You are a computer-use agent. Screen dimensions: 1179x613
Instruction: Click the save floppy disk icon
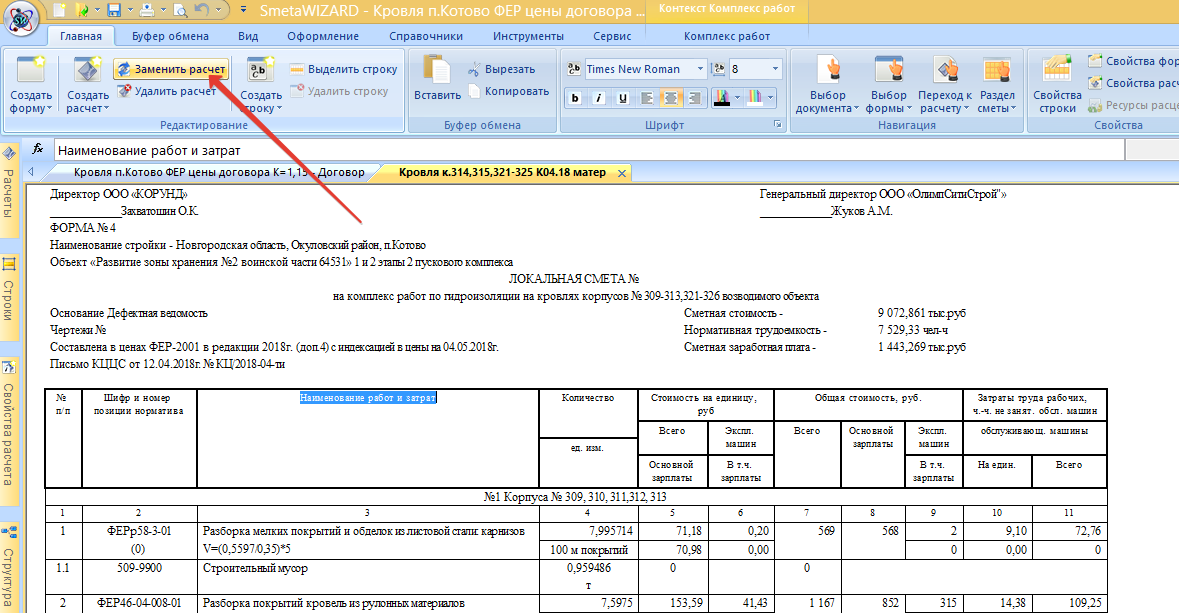114,11
